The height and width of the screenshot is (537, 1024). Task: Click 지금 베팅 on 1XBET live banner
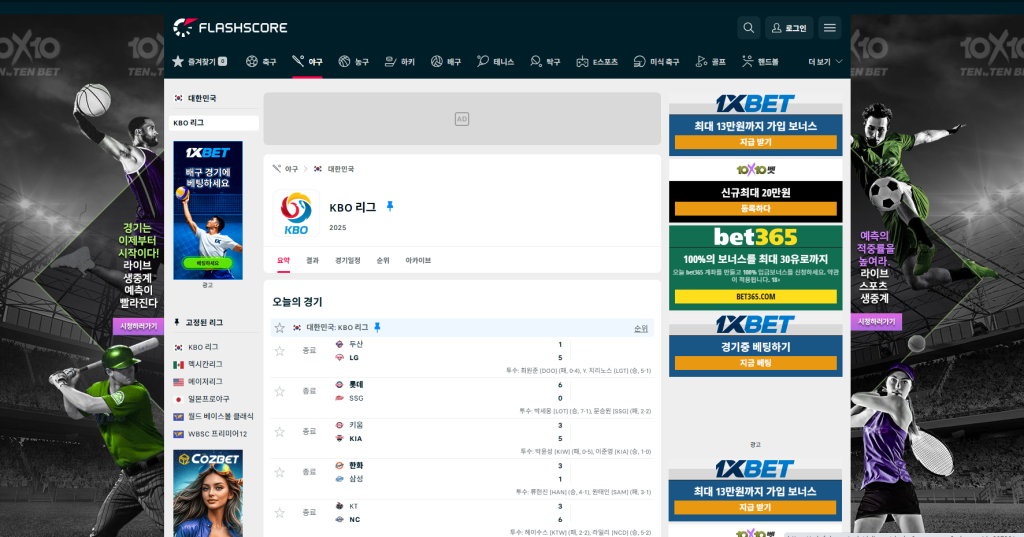click(x=756, y=363)
